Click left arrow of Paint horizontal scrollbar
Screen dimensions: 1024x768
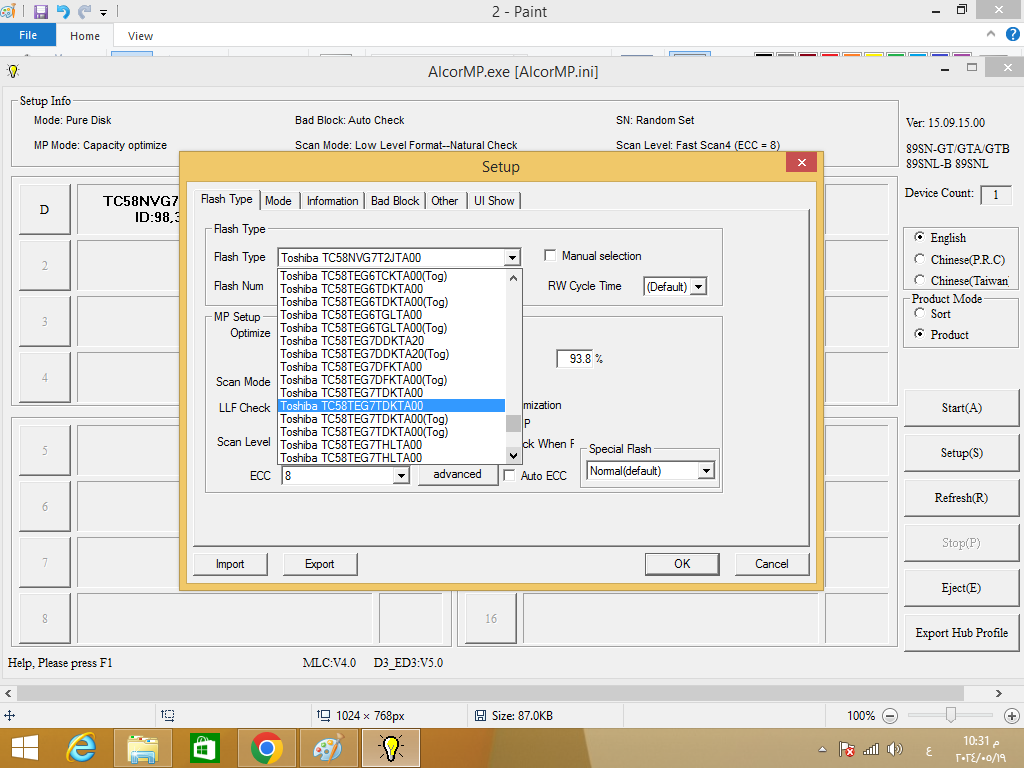(x=8, y=693)
